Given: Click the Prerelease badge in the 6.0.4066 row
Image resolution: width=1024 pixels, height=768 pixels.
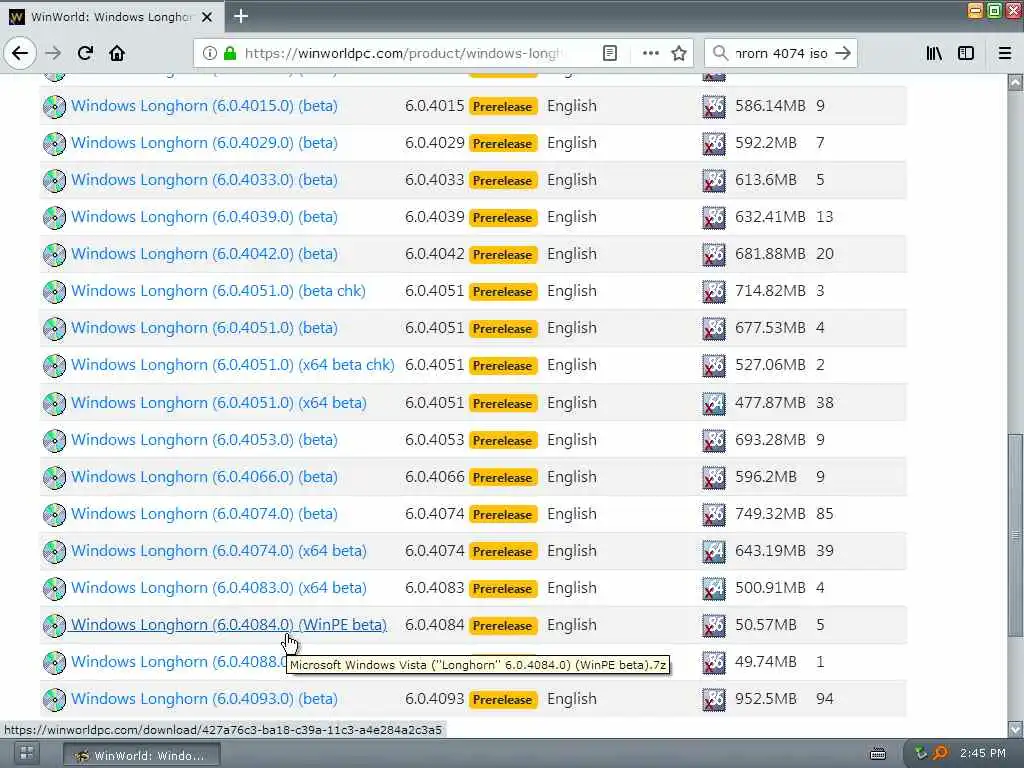Looking at the screenshot, I should point(503,478).
